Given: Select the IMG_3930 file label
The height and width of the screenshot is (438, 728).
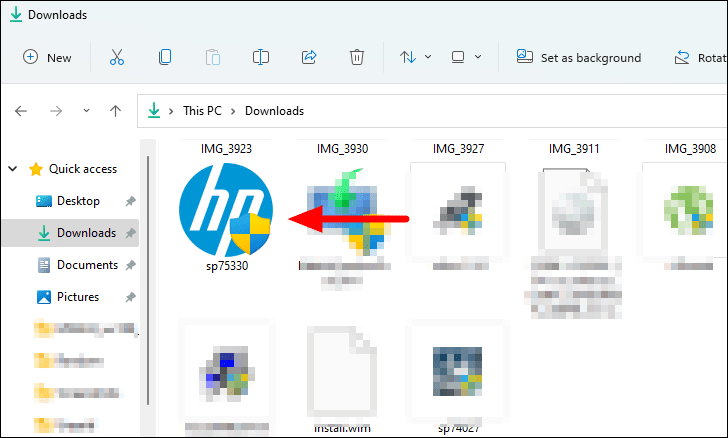Looking at the screenshot, I should click(x=342, y=149).
